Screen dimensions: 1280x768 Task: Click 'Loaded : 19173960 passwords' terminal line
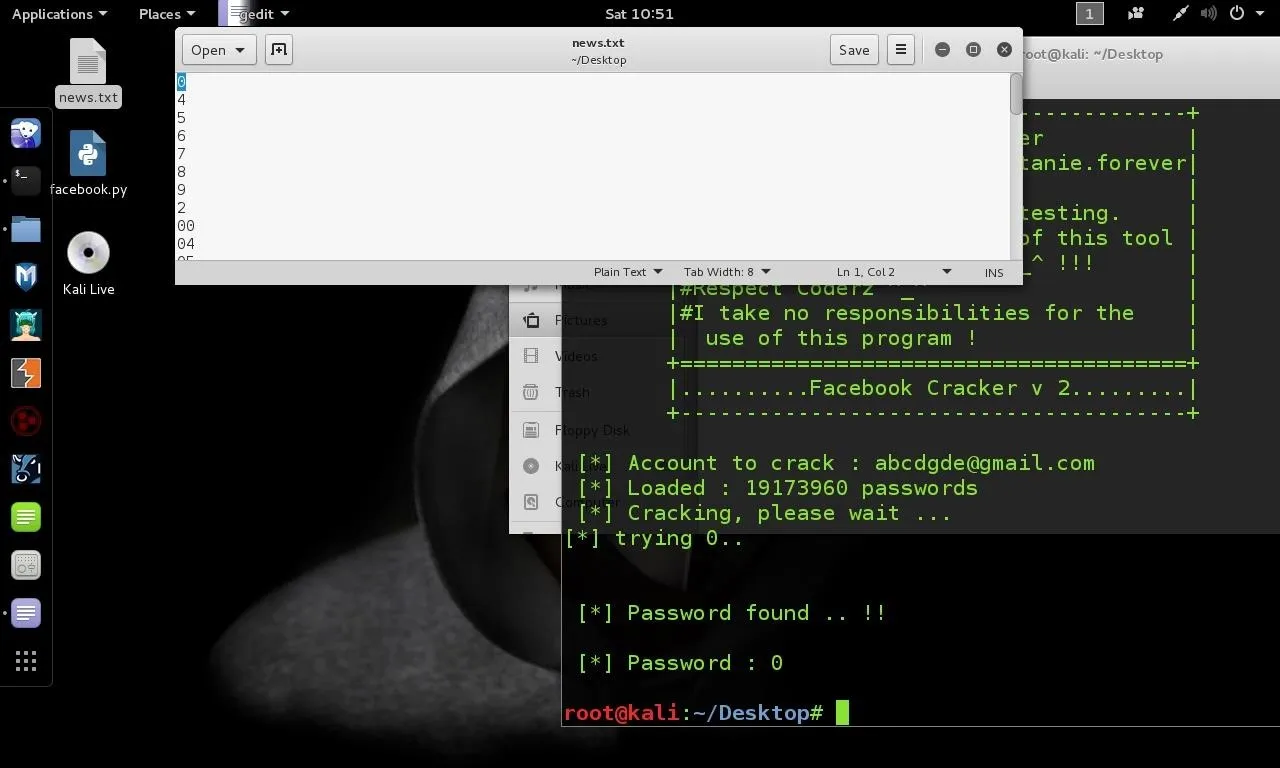pyautogui.click(x=802, y=488)
